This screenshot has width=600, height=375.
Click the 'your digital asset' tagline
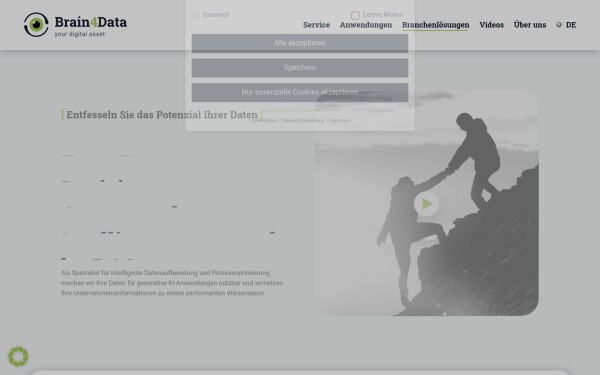coord(80,34)
